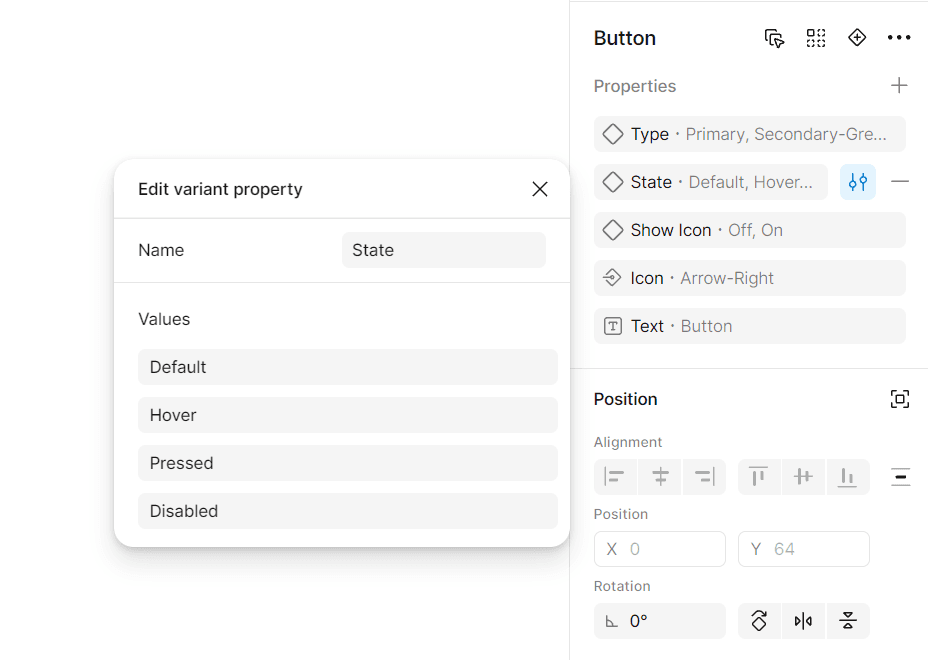This screenshot has width=928, height=660.
Task: Align left using the alignment button
Action: pyautogui.click(x=615, y=477)
